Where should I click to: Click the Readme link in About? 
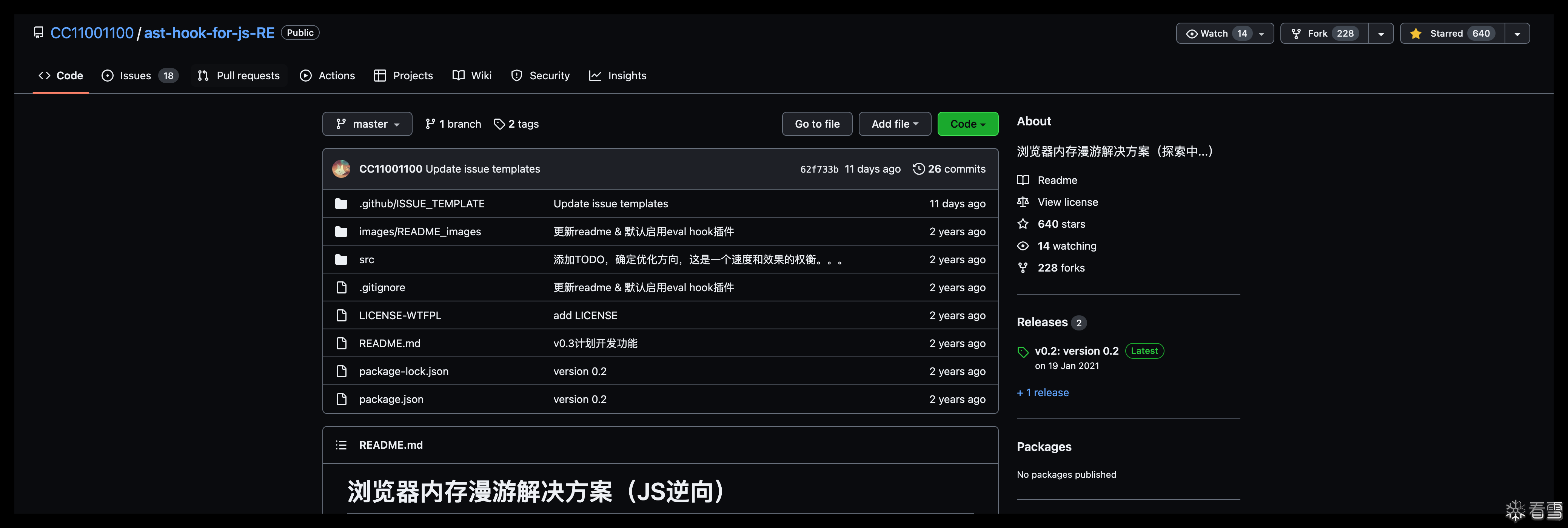point(1057,180)
